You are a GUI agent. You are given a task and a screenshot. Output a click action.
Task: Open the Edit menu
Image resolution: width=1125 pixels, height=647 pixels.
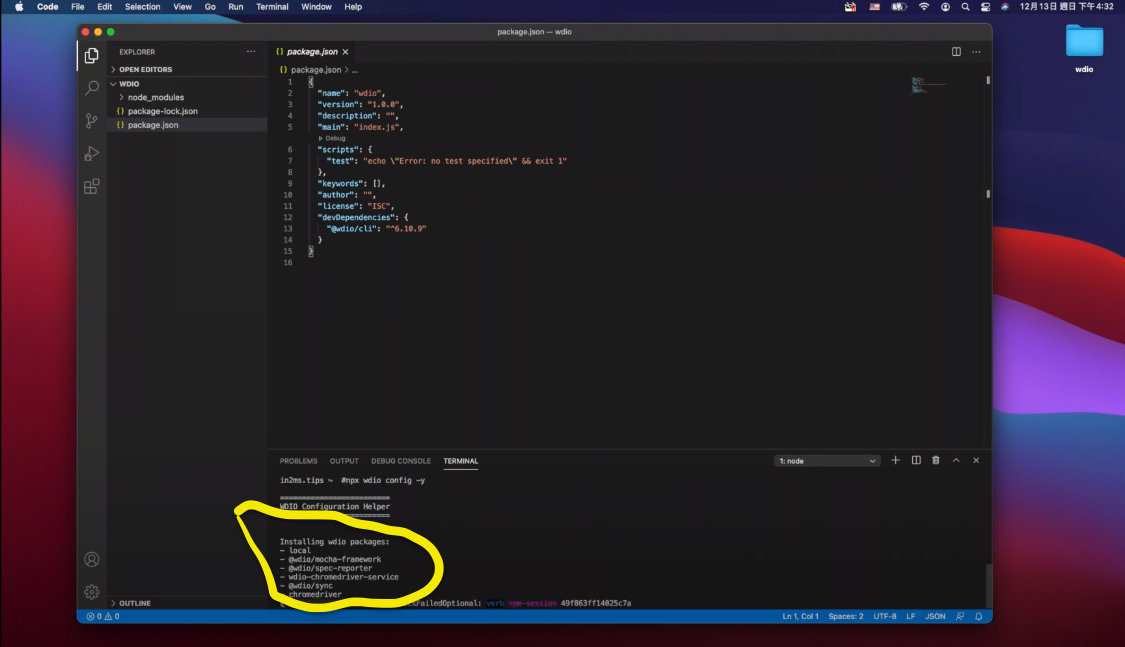click(x=105, y=6)
